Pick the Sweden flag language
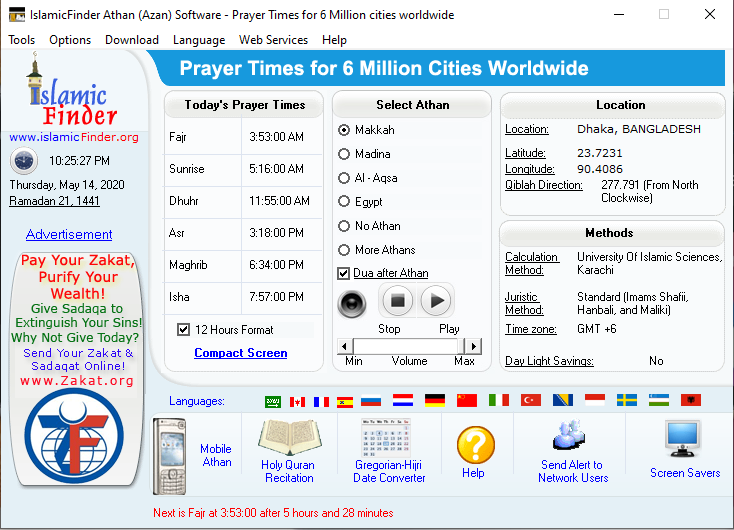 pyautogui.click(x=627, y=400)
